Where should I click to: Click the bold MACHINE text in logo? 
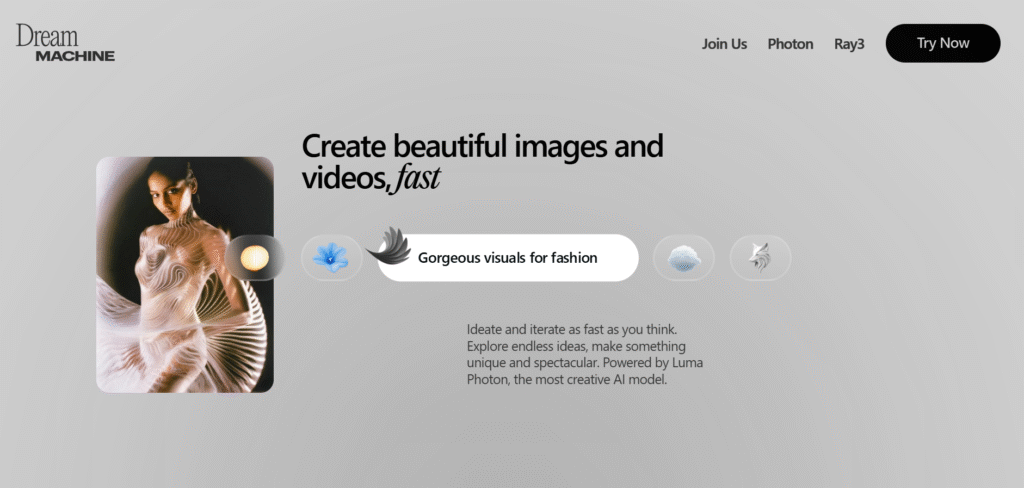tap(75, 56)
